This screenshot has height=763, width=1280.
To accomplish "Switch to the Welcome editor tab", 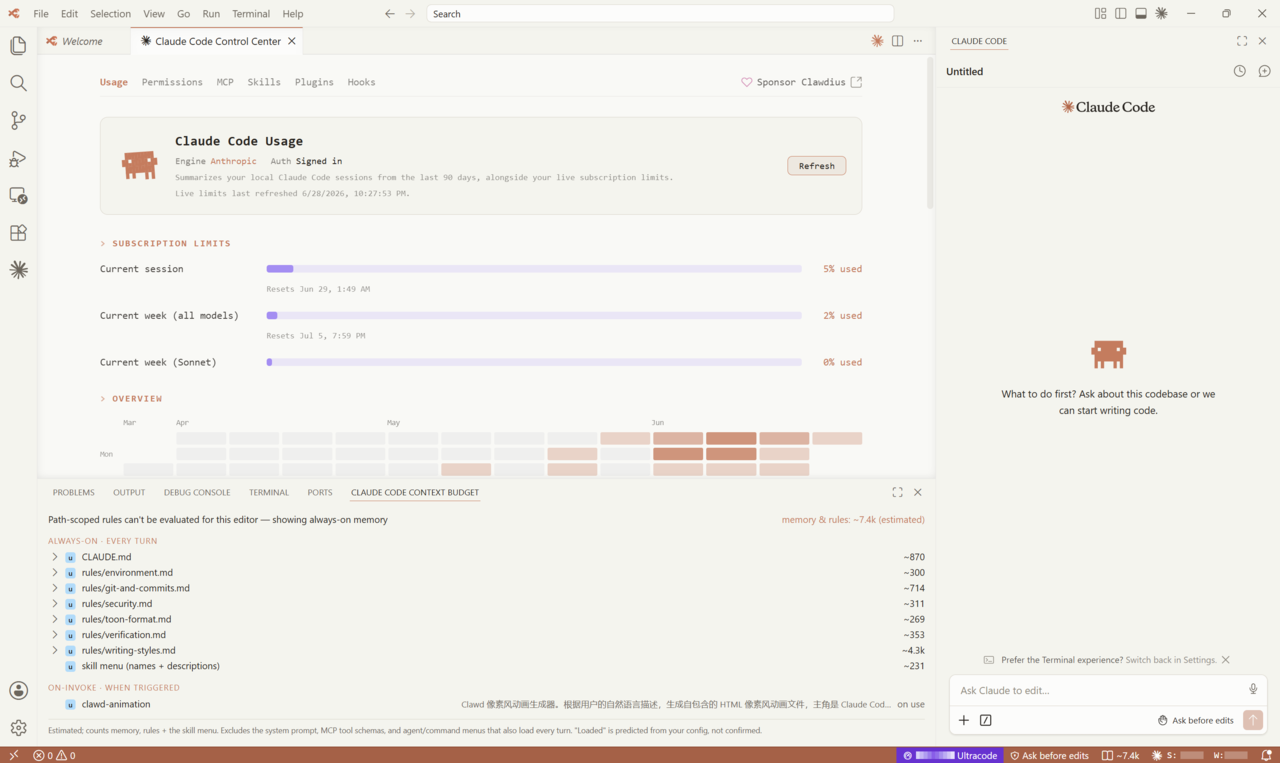I will (82, 41).
